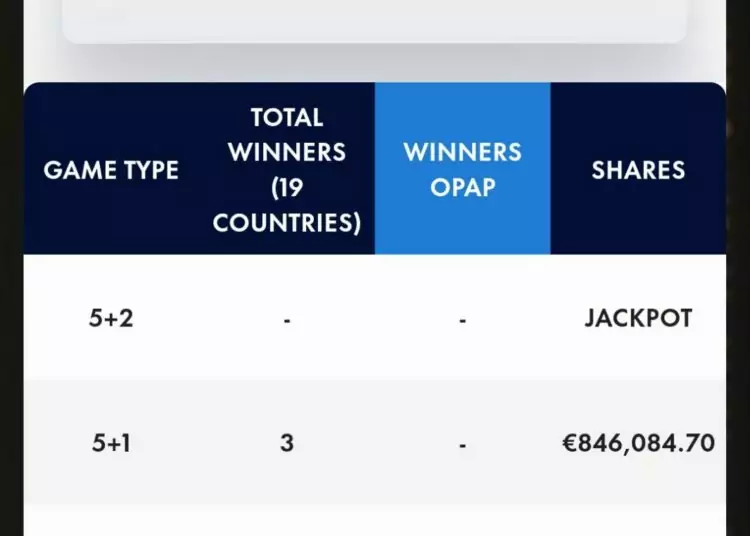Screen dimensions: 750x536
Task: Click the WINNERS word under TOTAL
Action: (x=287, y=152)
